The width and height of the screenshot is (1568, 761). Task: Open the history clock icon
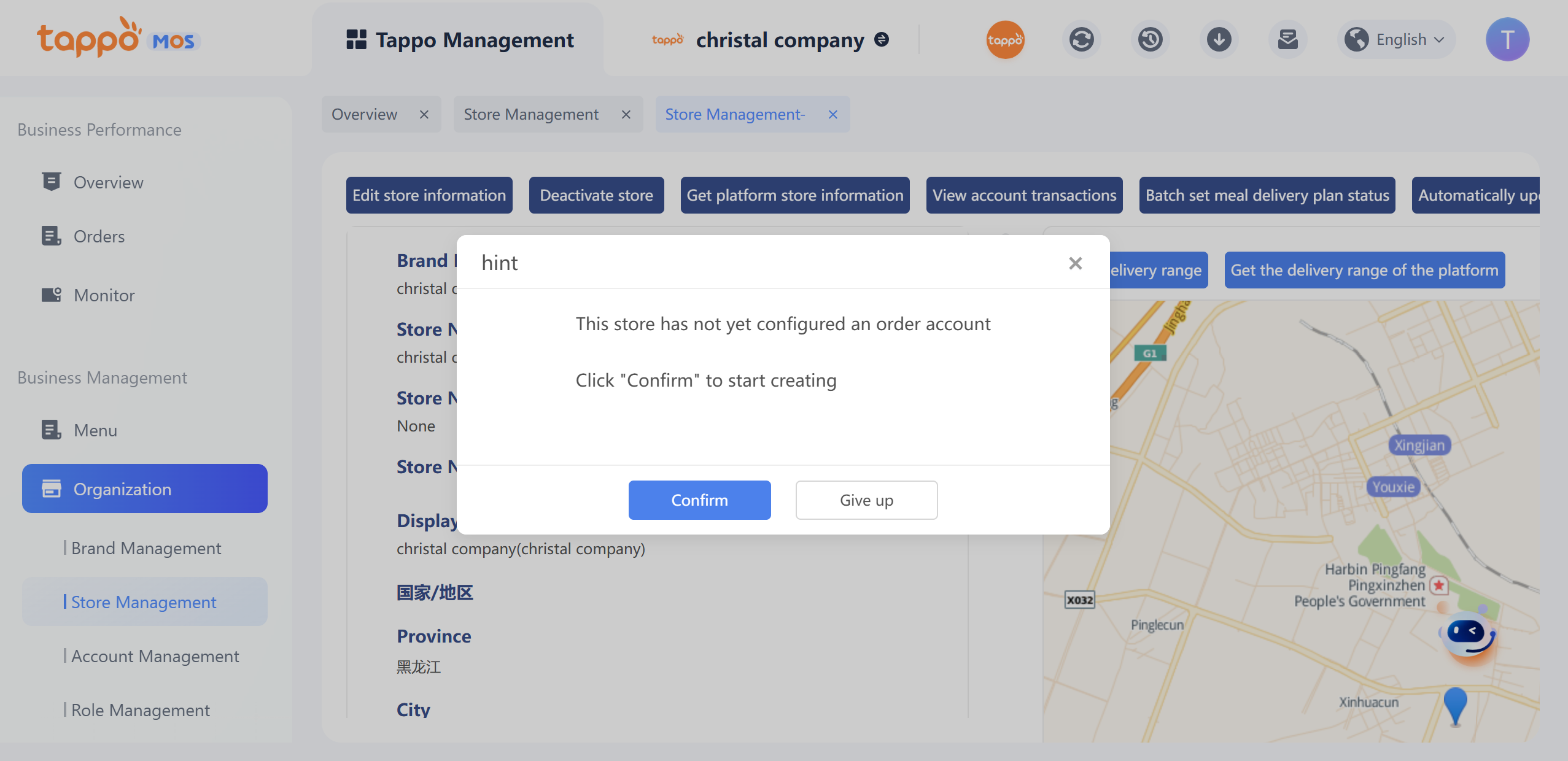tap(1150, 40)
